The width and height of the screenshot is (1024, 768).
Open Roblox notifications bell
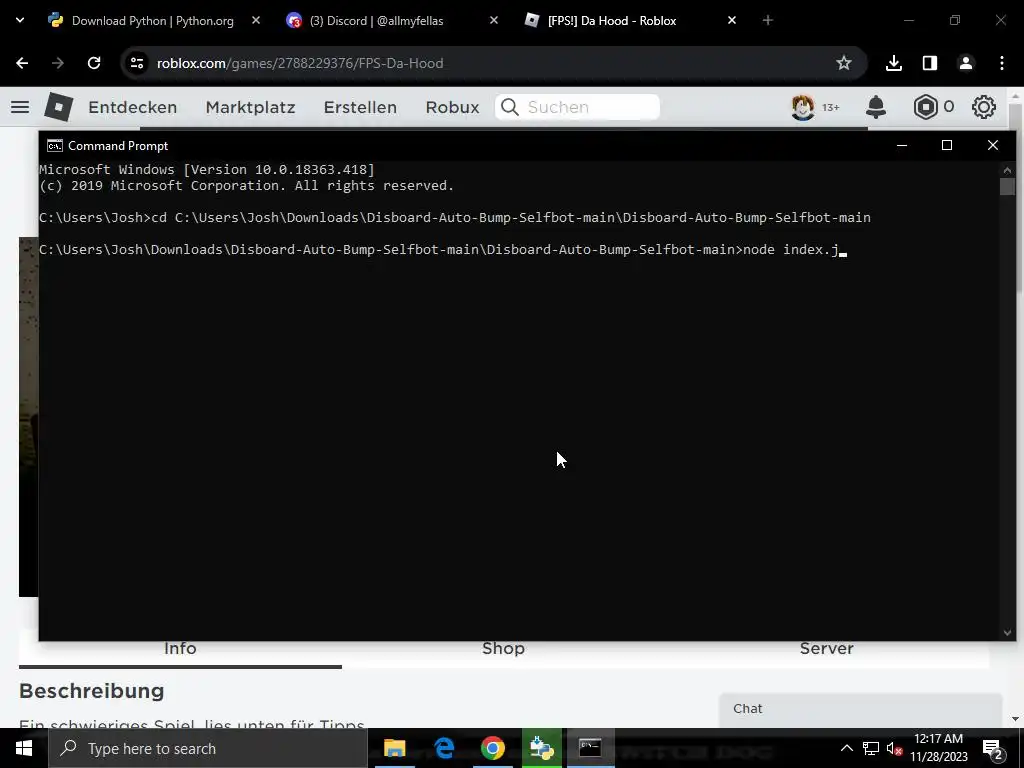[876, 107]
